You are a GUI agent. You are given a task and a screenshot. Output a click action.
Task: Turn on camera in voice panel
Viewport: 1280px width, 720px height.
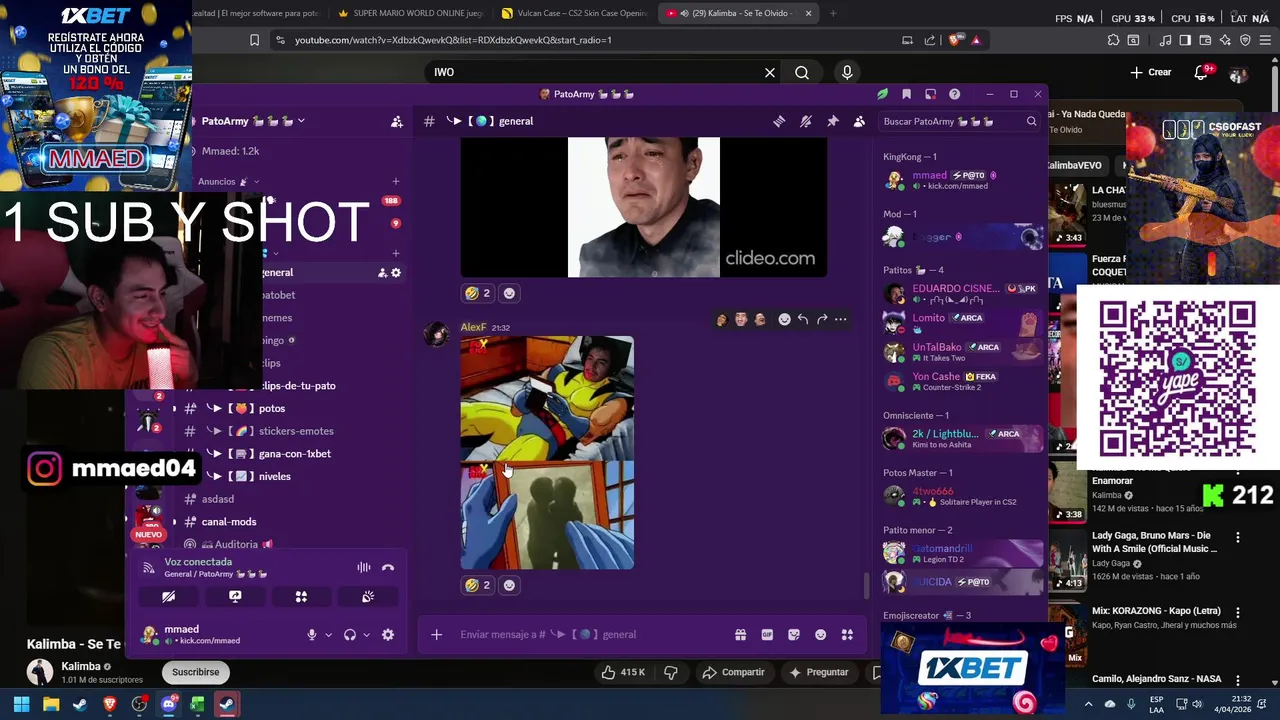pos(169,596)
